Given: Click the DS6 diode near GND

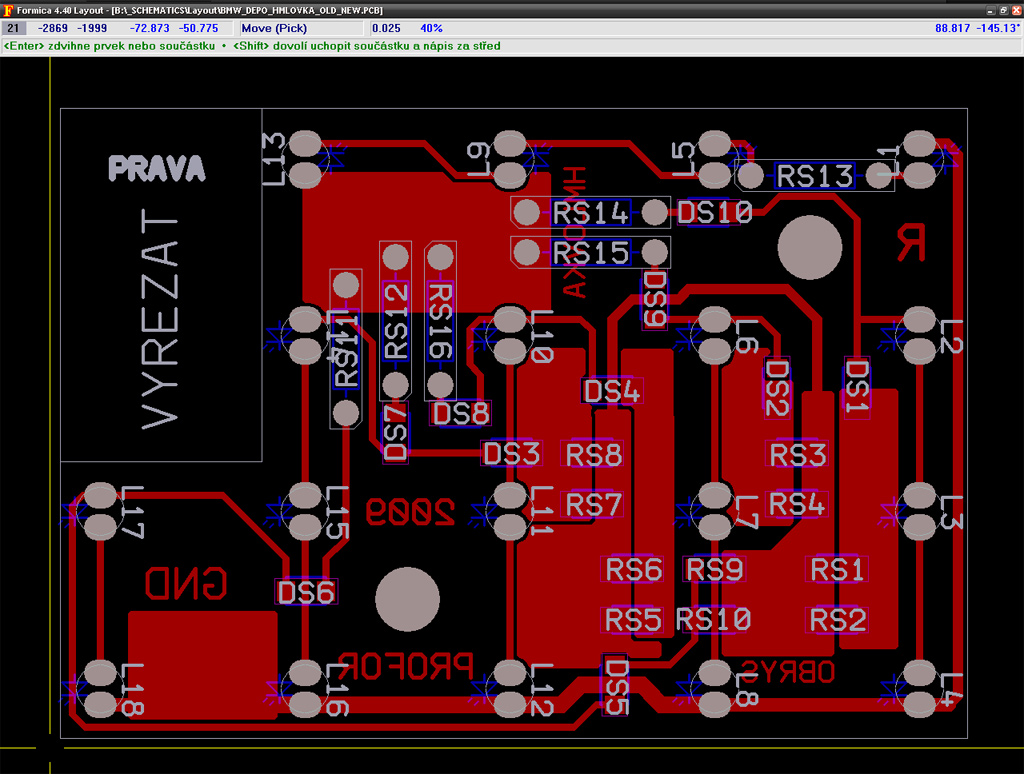Looking at the screenshot, I should 306,592.
